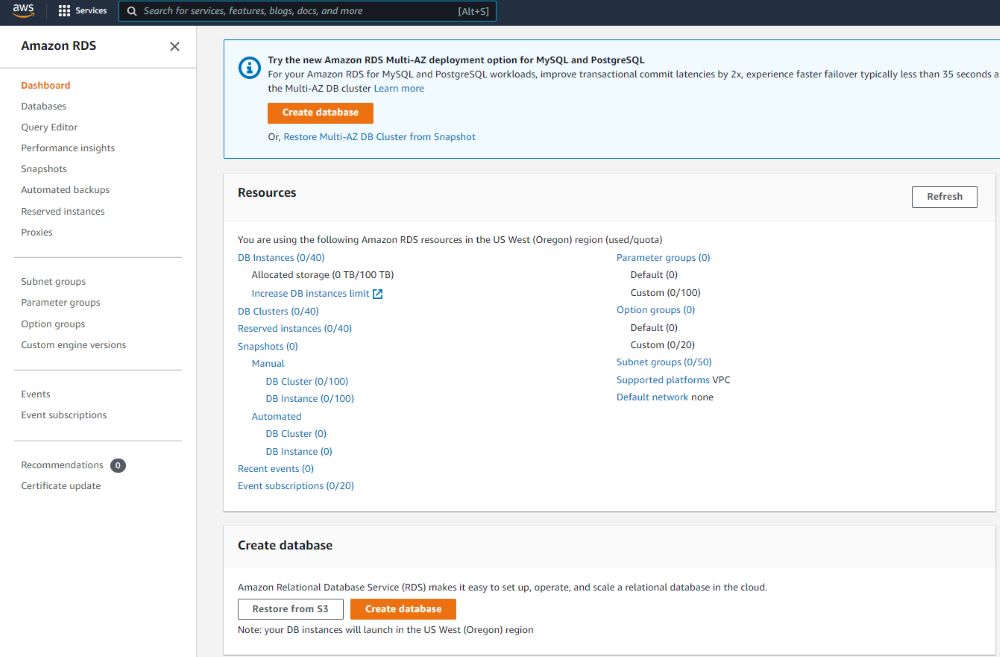The image size is (1000, 657).
Task: Open Query Editor in the sidebar
Action: (x=49, y=128)
